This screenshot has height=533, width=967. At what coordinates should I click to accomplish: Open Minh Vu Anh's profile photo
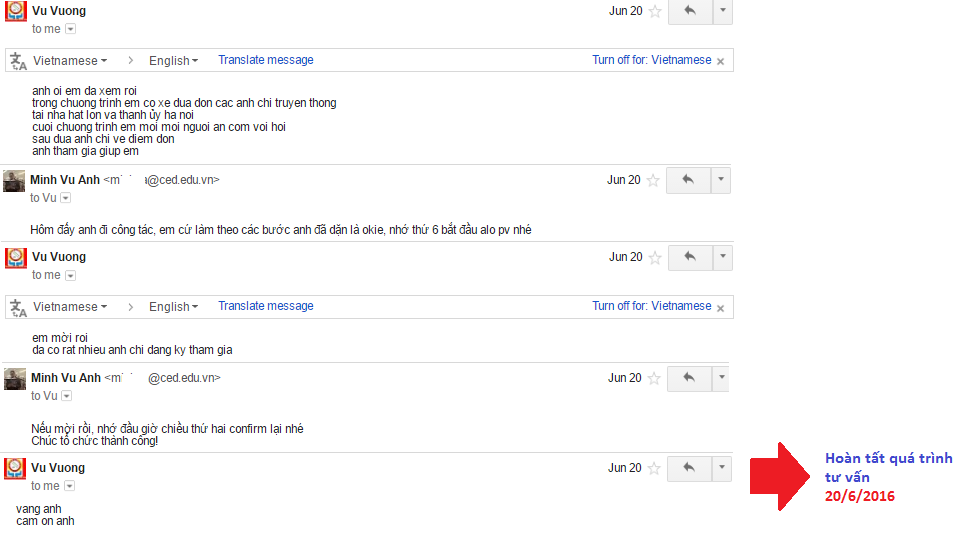click(14, 181)
